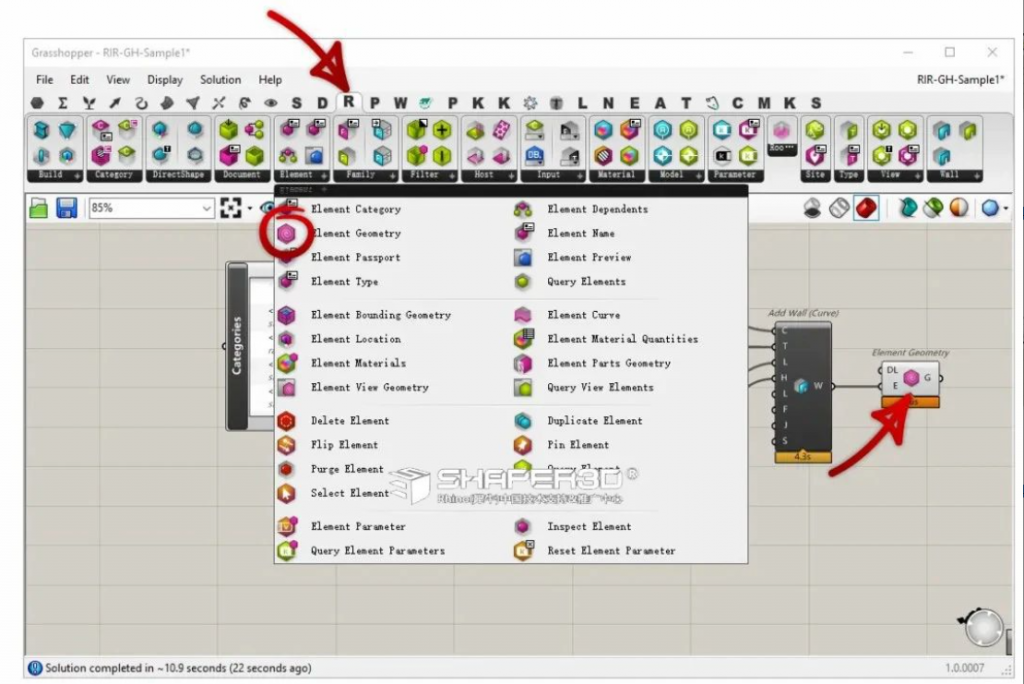Open the Sets tab fork icon

(89, 103)
